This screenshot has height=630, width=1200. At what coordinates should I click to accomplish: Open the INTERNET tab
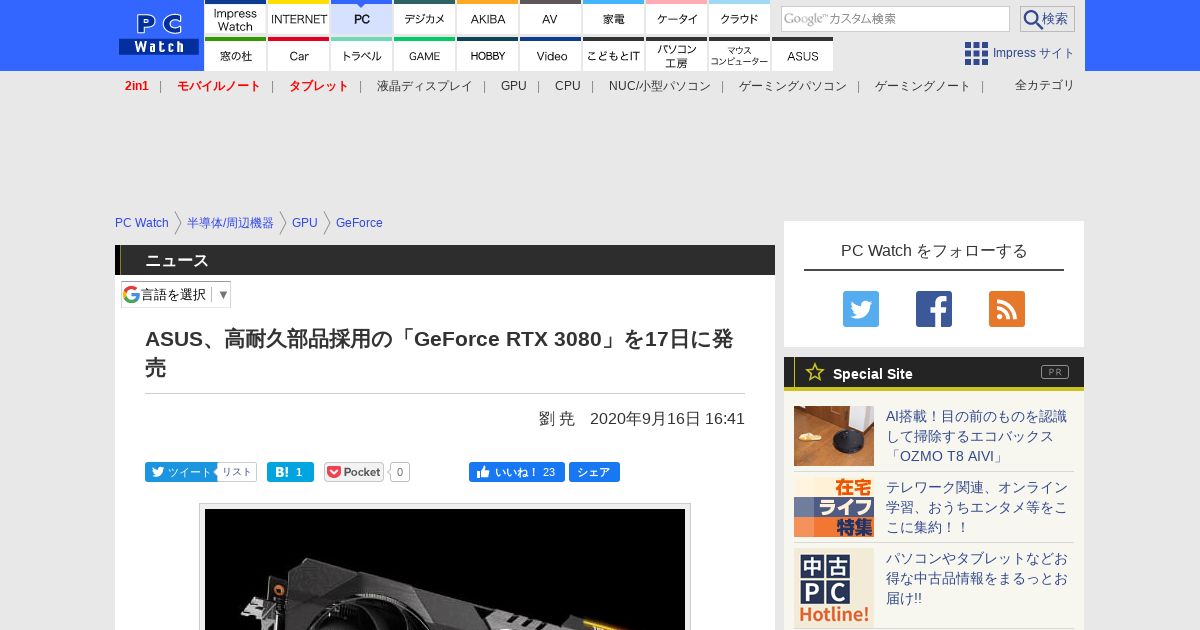coord(298,18)
